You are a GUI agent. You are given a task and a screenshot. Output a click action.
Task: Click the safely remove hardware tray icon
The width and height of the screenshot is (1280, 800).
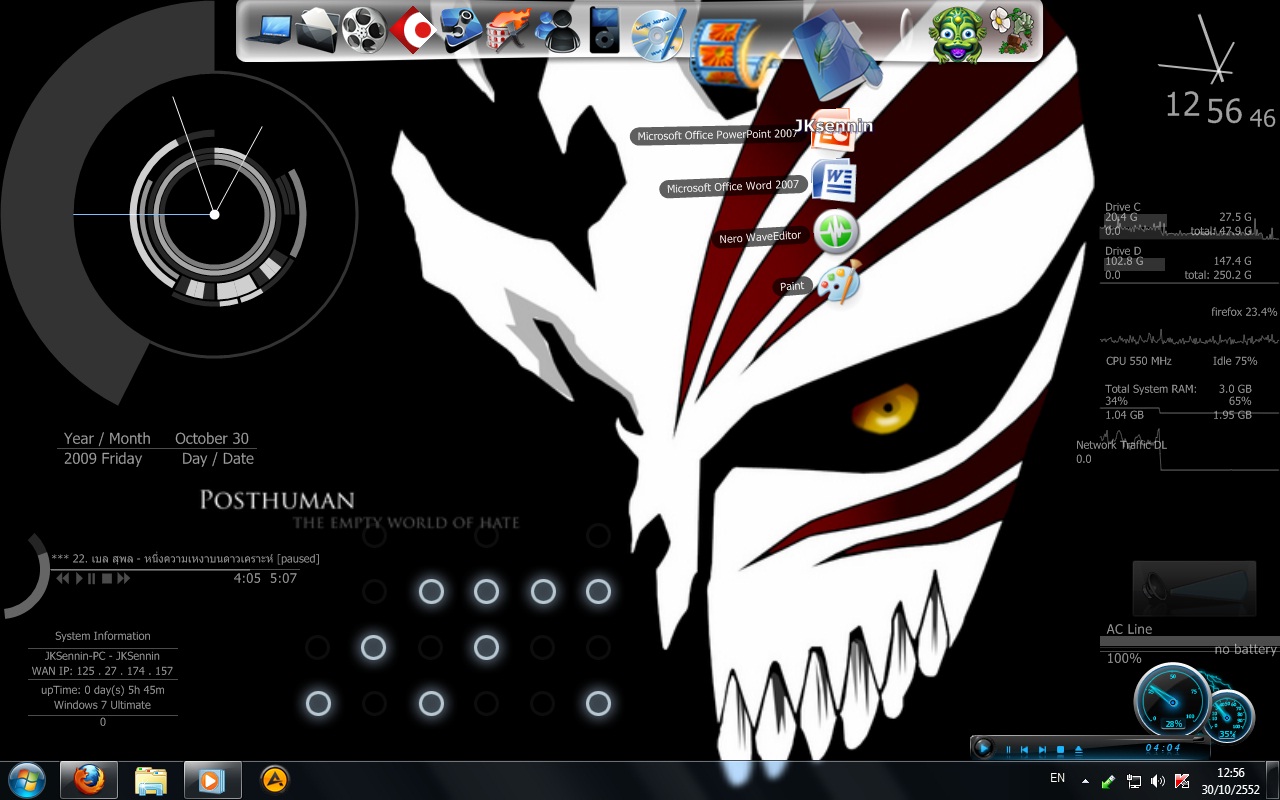click(x=1108, y=780)
